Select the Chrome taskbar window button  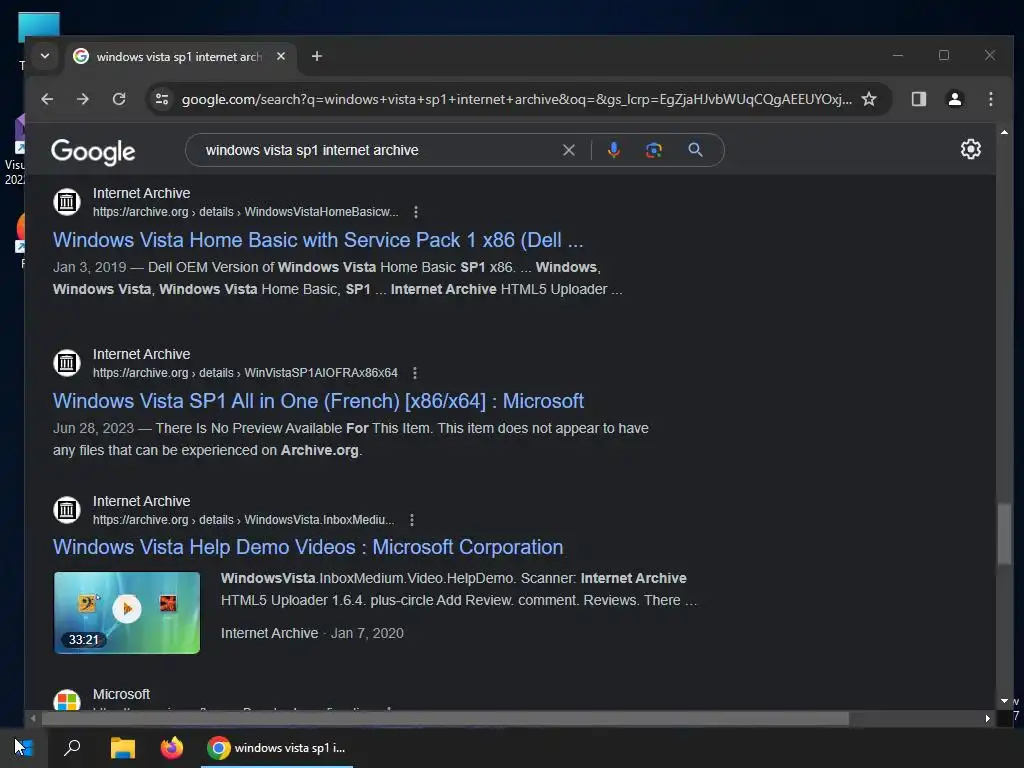pos(276,748)
